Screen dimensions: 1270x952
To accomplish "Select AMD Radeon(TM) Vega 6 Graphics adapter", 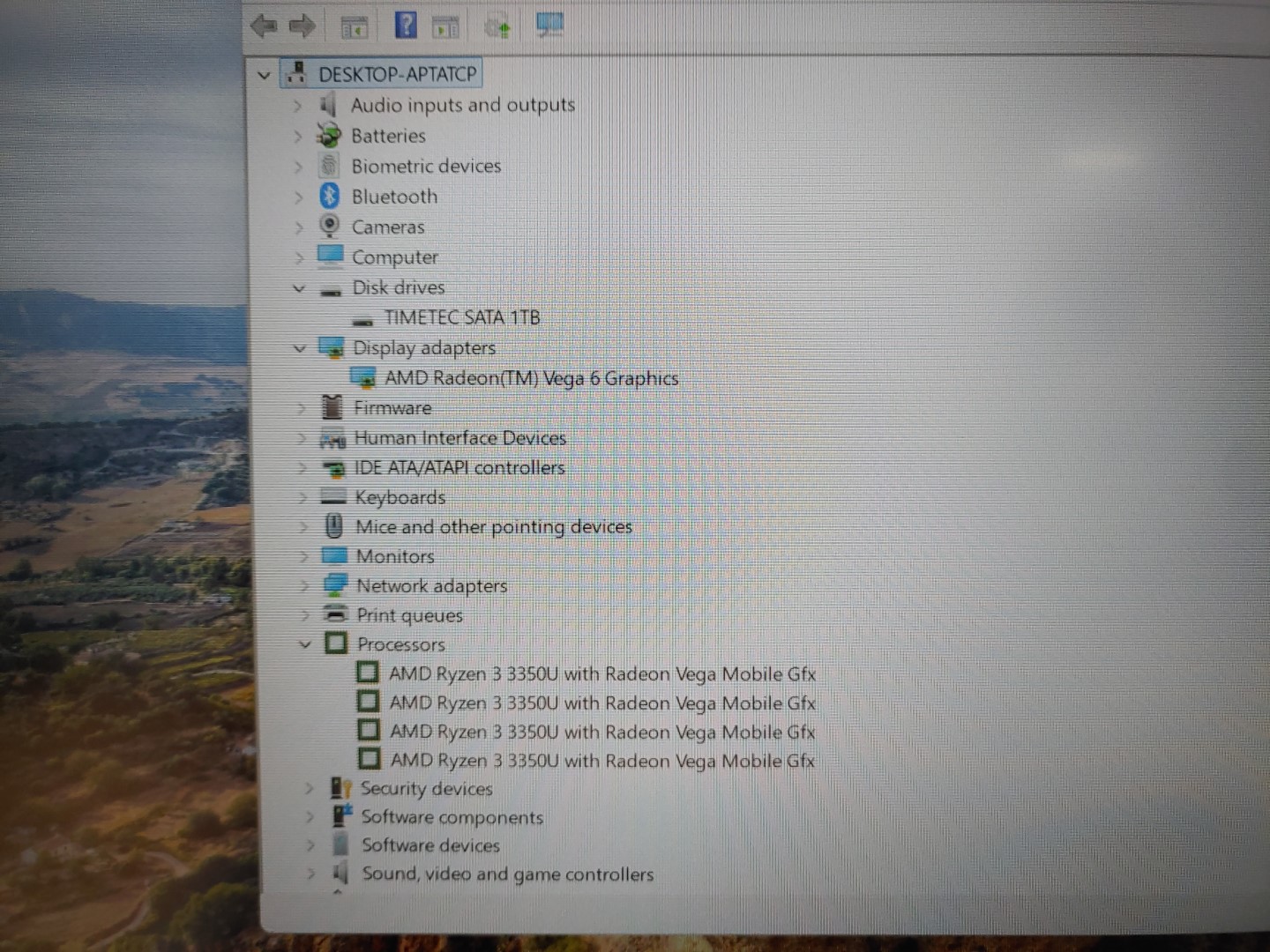I will [531, 378].
